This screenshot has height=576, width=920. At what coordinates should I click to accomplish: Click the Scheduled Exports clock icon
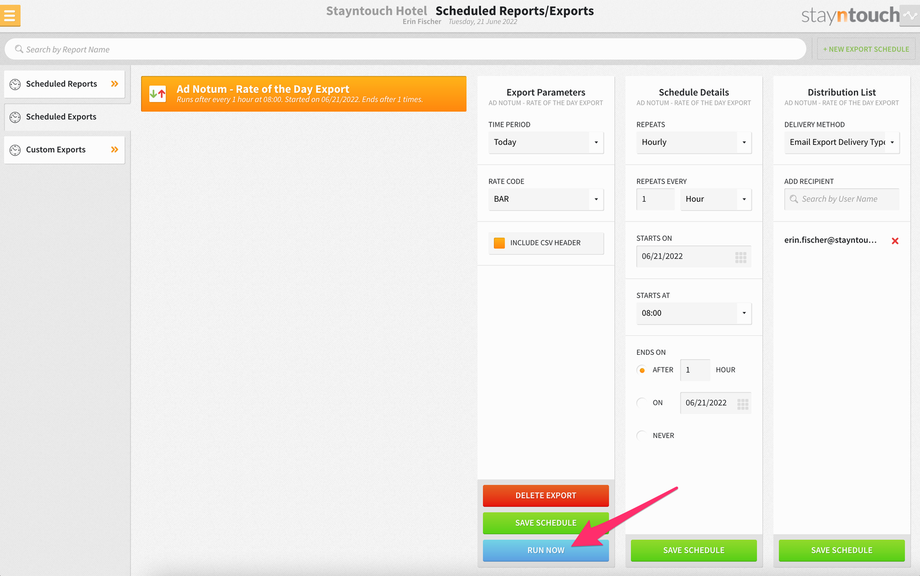pos(15,117)
